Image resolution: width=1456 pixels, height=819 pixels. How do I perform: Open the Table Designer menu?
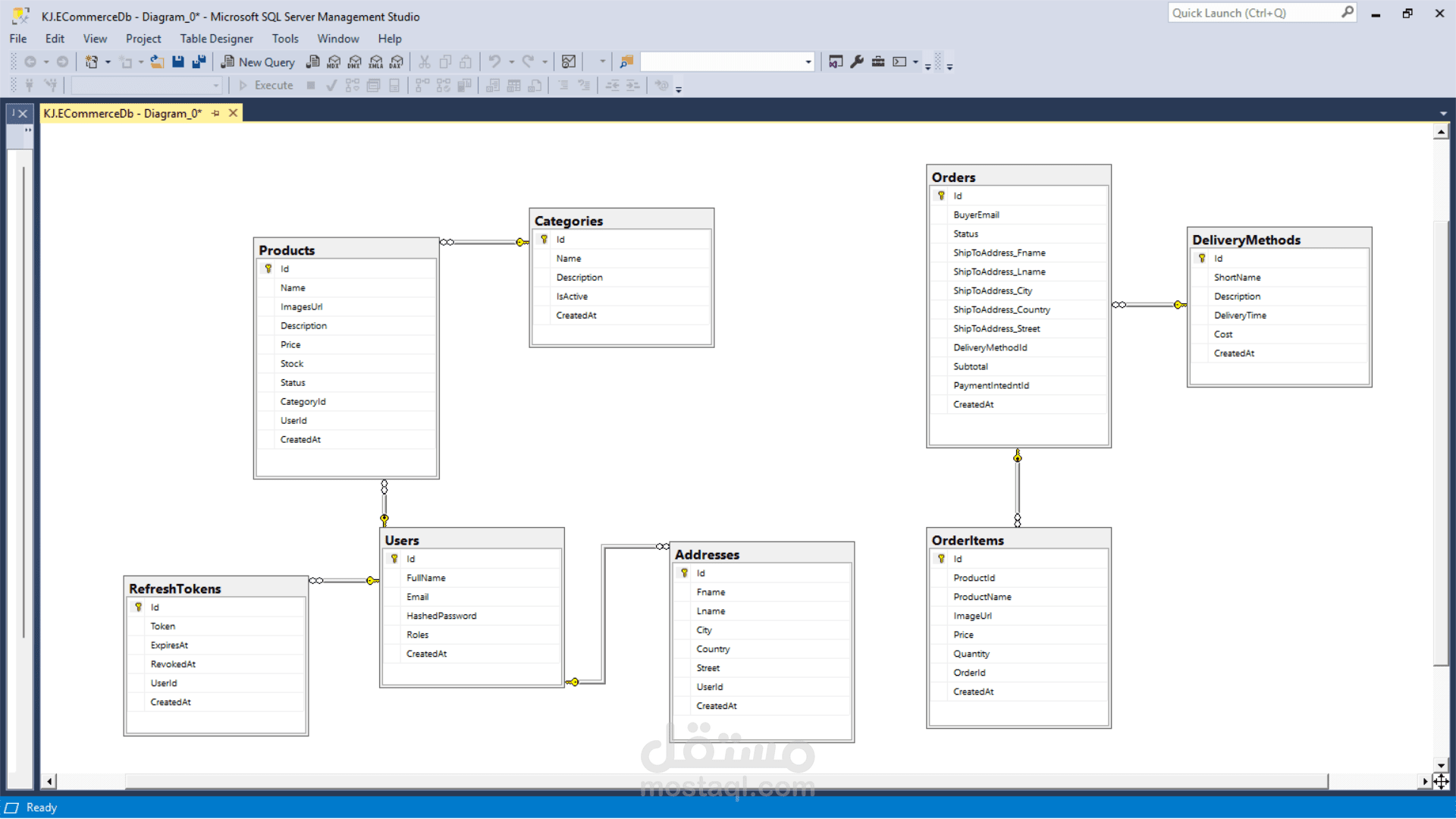click(x=216, y=39)
